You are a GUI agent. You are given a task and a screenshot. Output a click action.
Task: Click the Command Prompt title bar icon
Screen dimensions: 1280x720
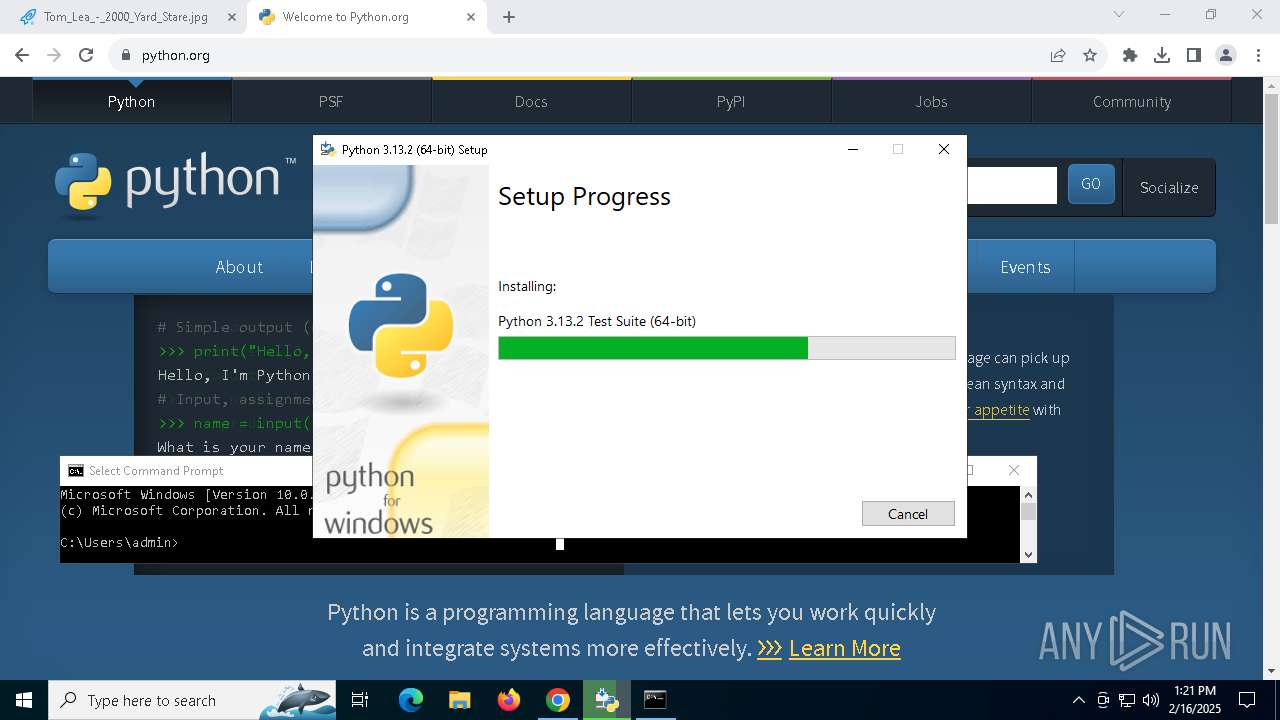coord(76,470)
